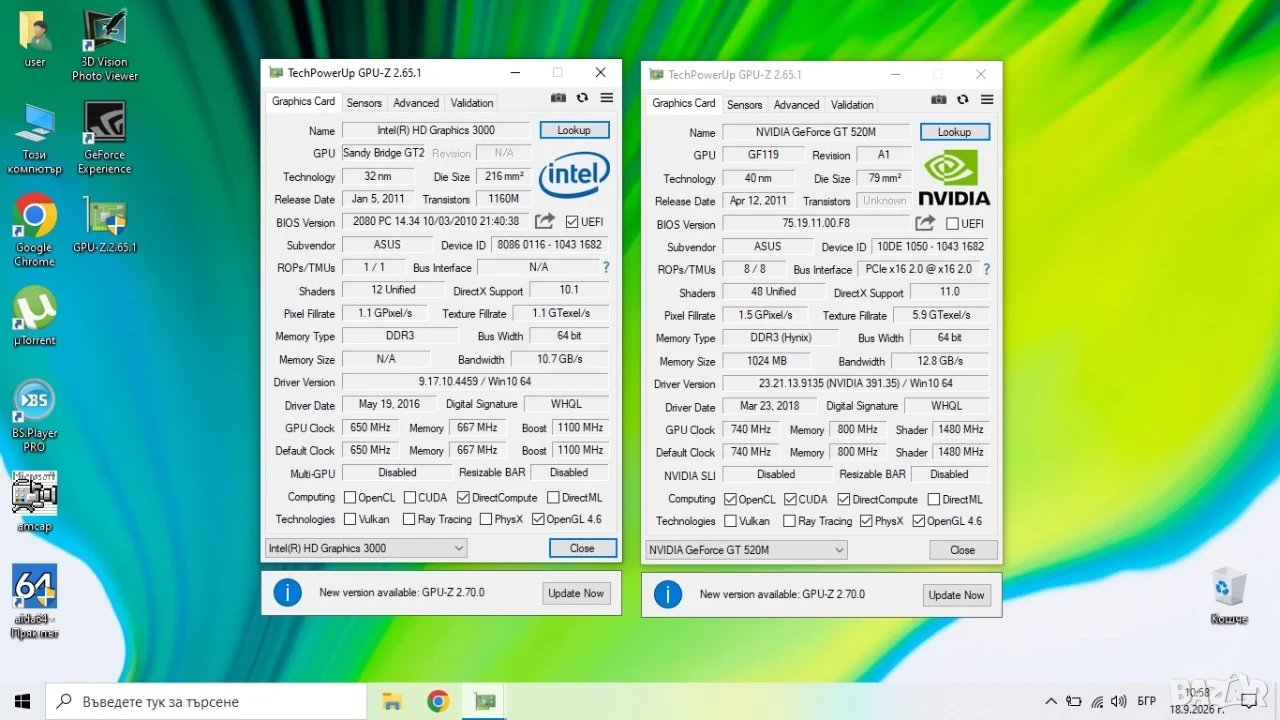Viewport: 1280px width, 720px height.
Task: Switch to Sensors tab in Intel GPU-Z window
Action: [x=364, y=103]
